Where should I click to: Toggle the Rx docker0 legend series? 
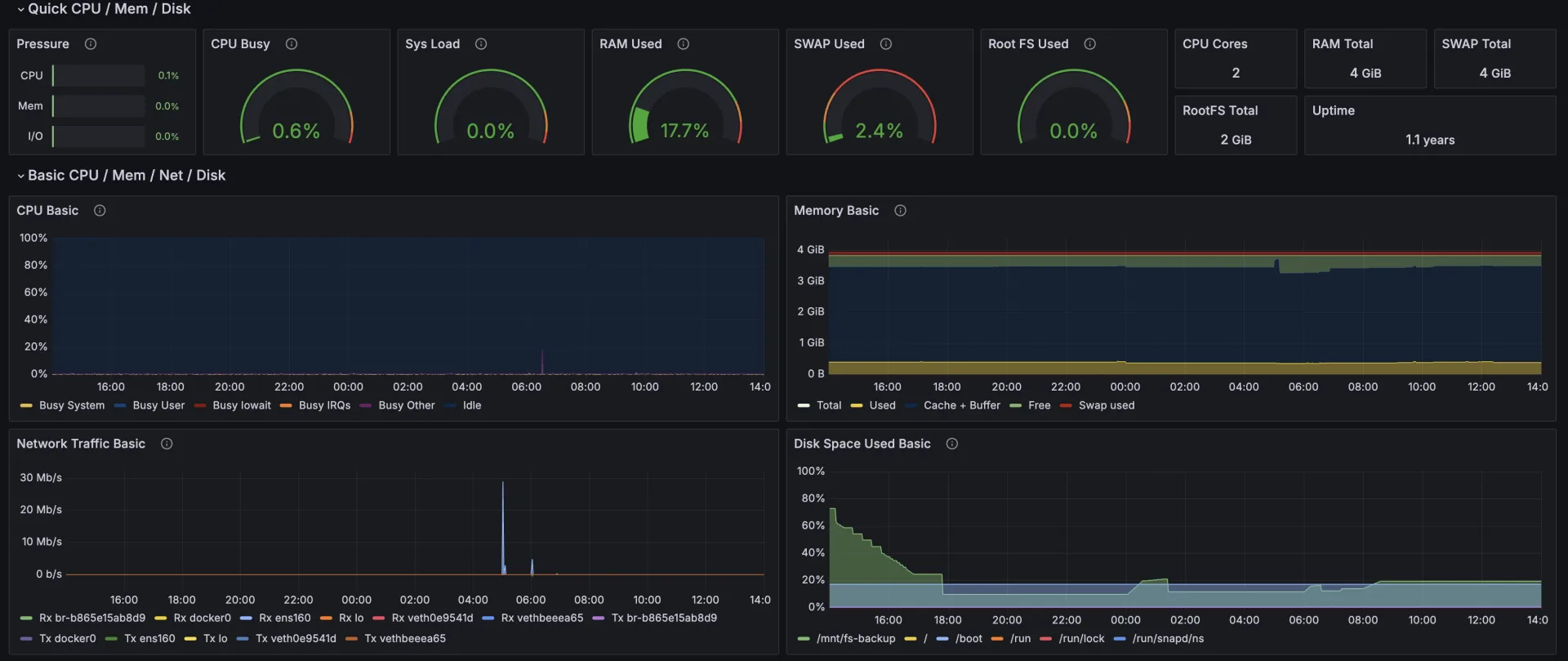point(203,618)
